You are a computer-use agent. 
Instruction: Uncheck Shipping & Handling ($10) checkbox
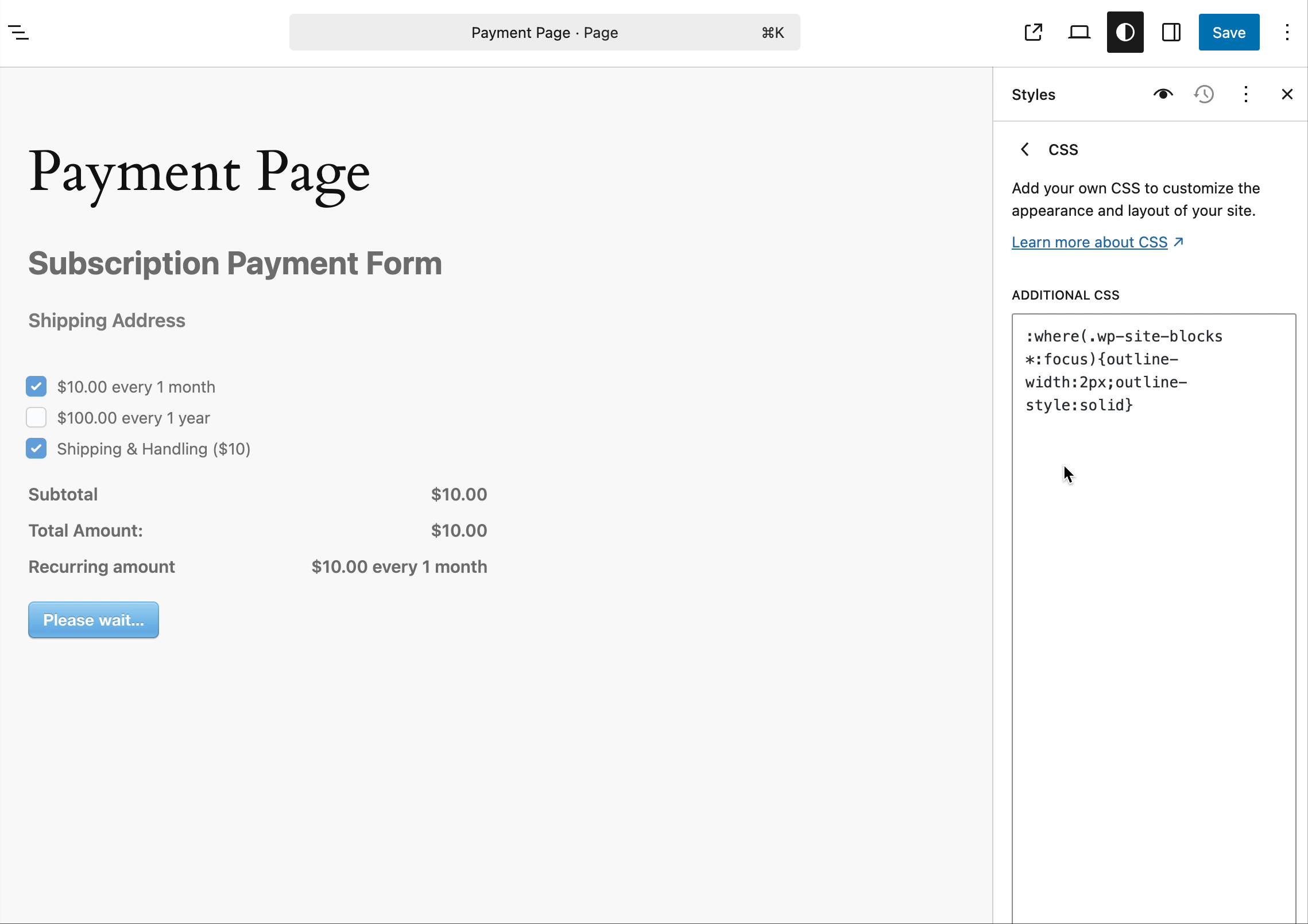[36, 449]
